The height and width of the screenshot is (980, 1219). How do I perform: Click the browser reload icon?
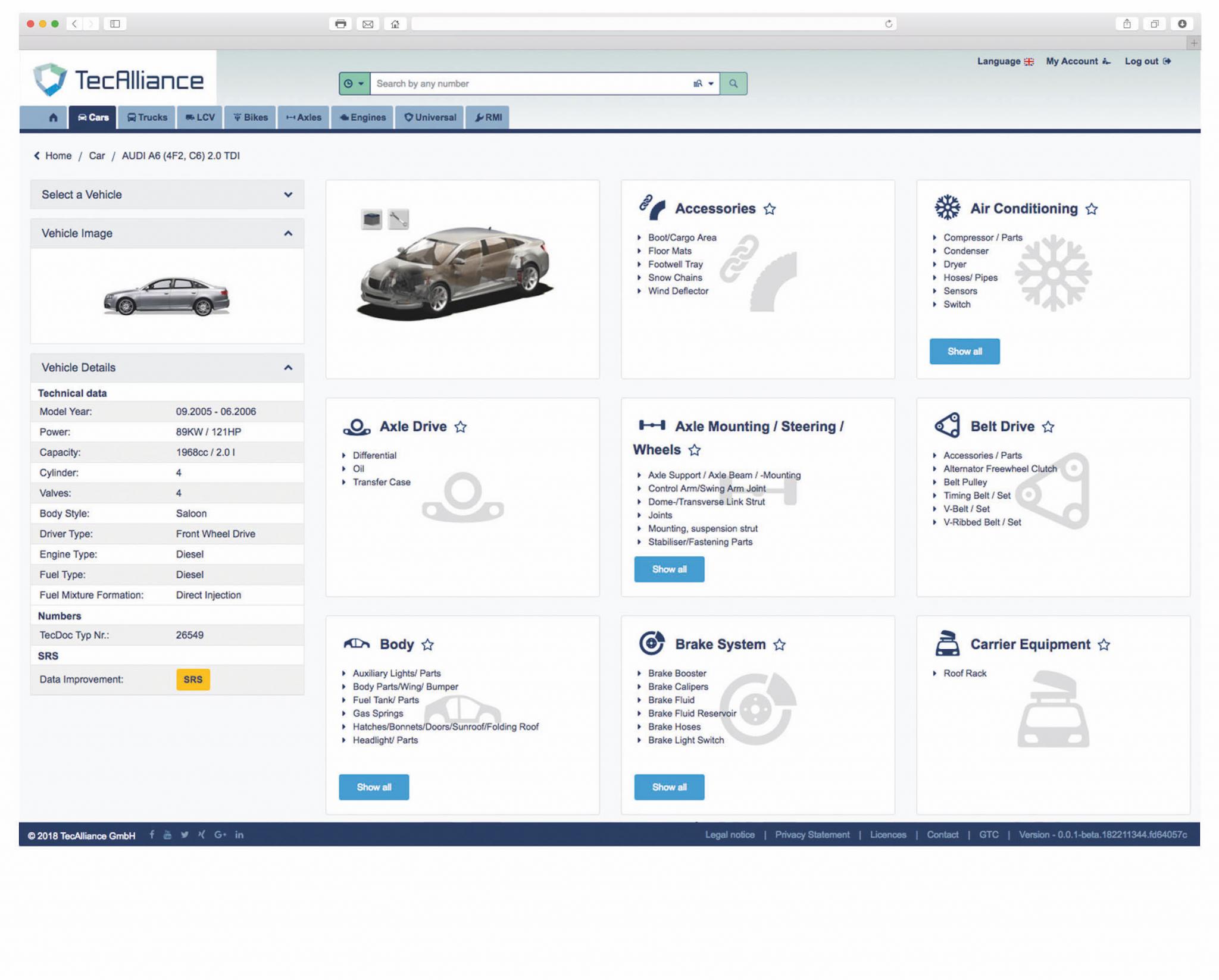[888, 24]
